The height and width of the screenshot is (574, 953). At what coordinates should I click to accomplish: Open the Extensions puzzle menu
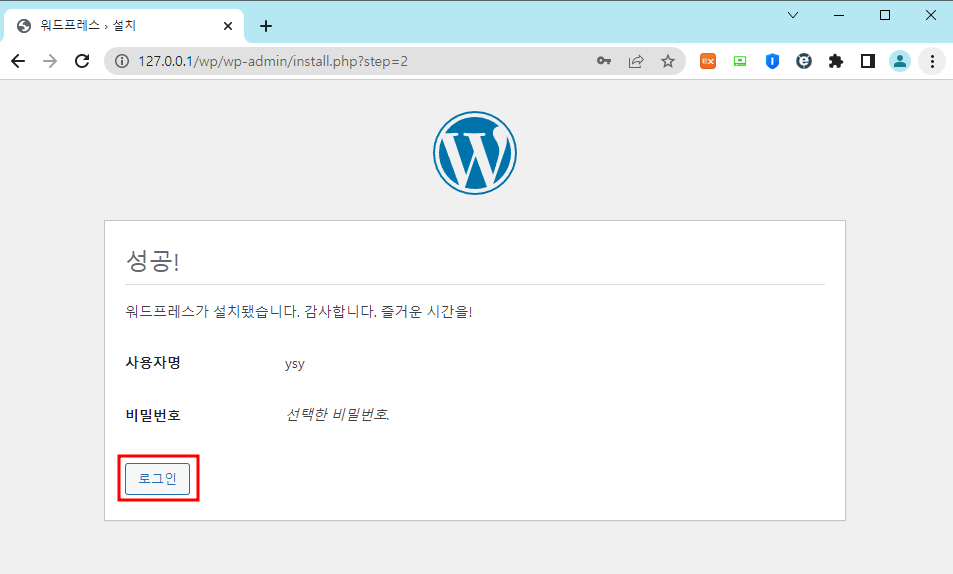pyautogui.click(x=836, y=61)
